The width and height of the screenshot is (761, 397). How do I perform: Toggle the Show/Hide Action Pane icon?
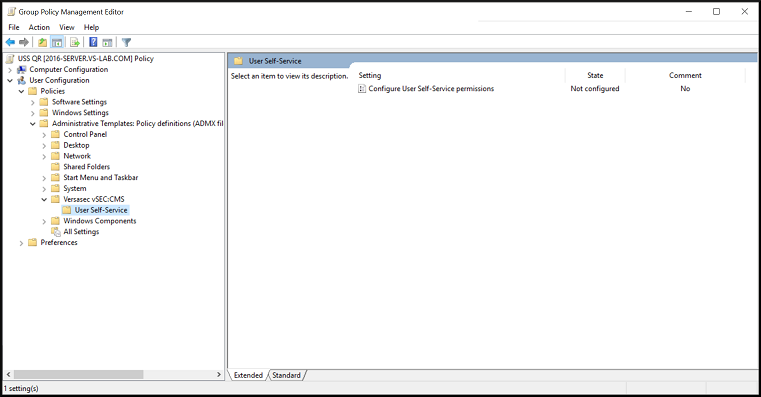pyautogui.click(x=108, y=43)
